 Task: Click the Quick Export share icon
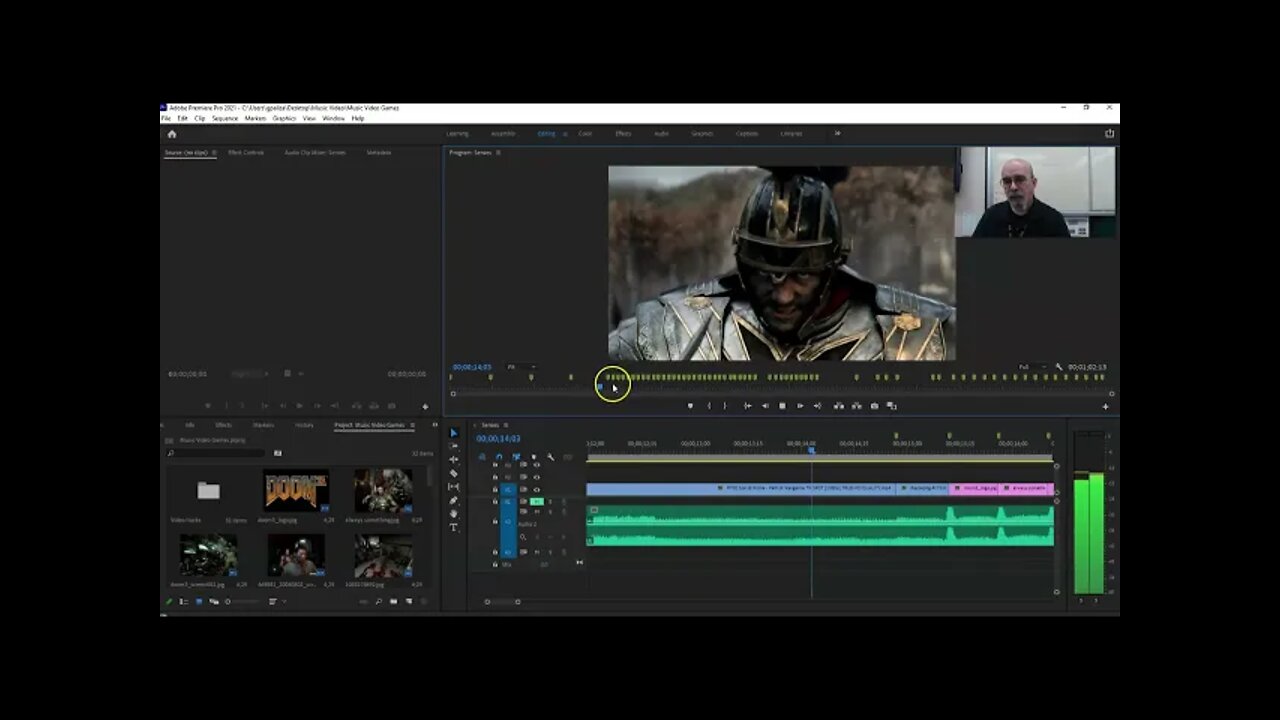click(x=1108, y=133)
